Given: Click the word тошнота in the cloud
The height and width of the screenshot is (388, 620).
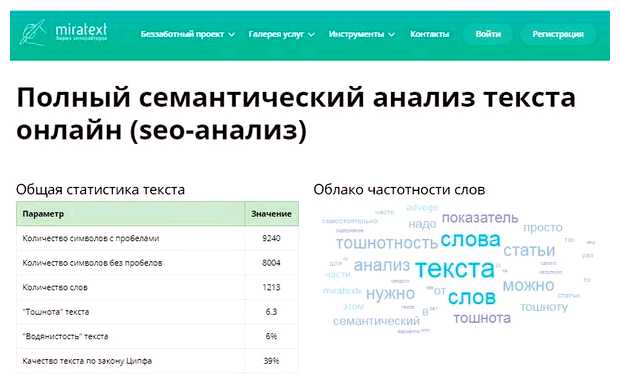Looking at the screenshot, I should click(x=482, y=318).
